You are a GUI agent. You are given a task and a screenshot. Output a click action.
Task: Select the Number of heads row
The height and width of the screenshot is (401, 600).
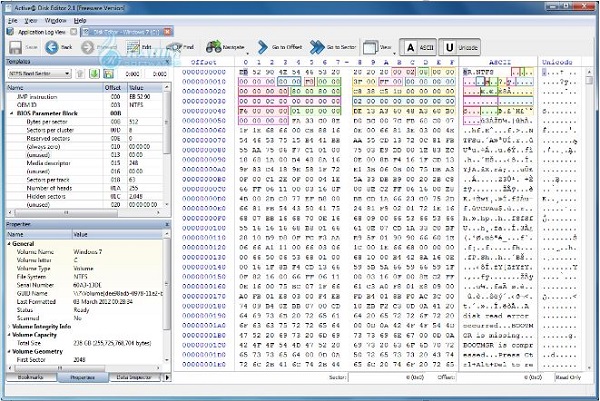[x=84, y=188]
